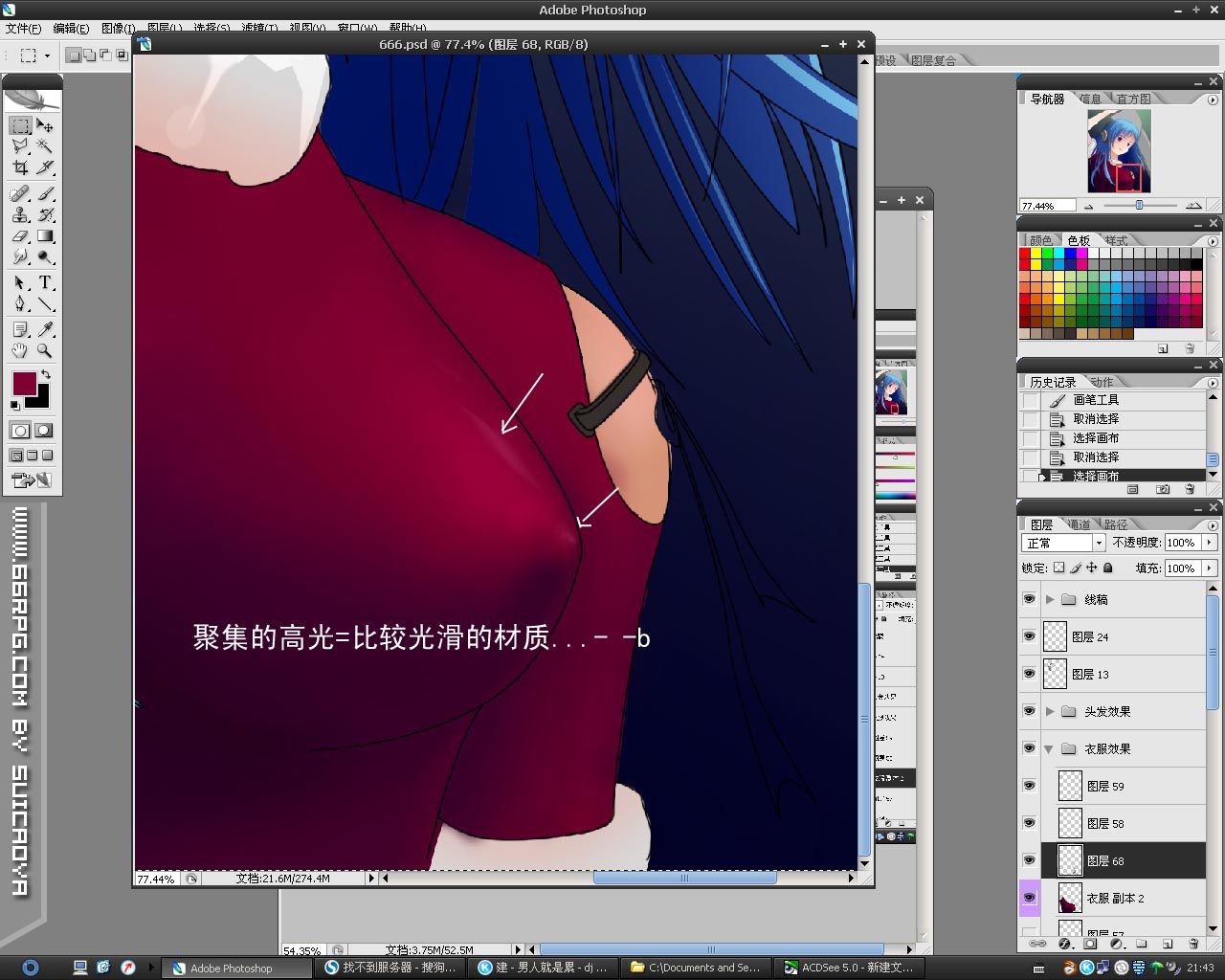Image resolution: width=1225 pixels, height=980 pixels.
Task: Open the 文件 menu
Action: tap(24, 29)
